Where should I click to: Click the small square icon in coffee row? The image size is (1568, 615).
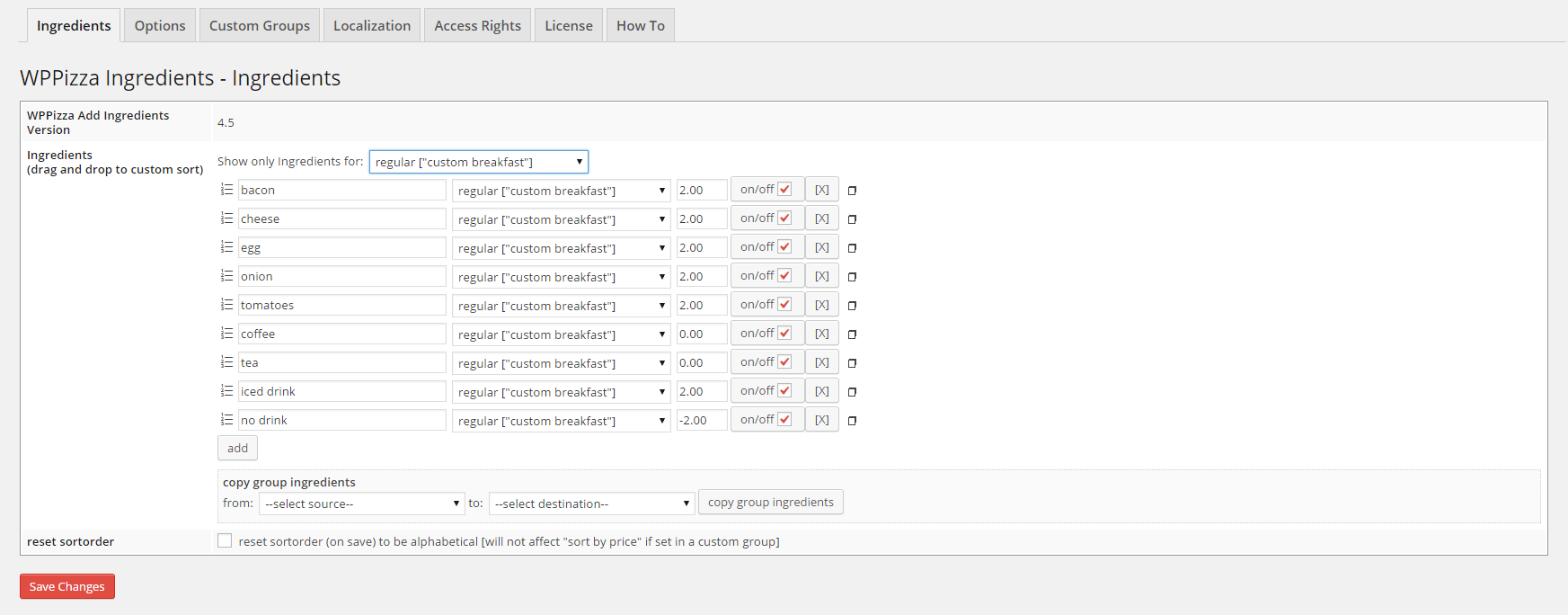(x=852, y=334)
